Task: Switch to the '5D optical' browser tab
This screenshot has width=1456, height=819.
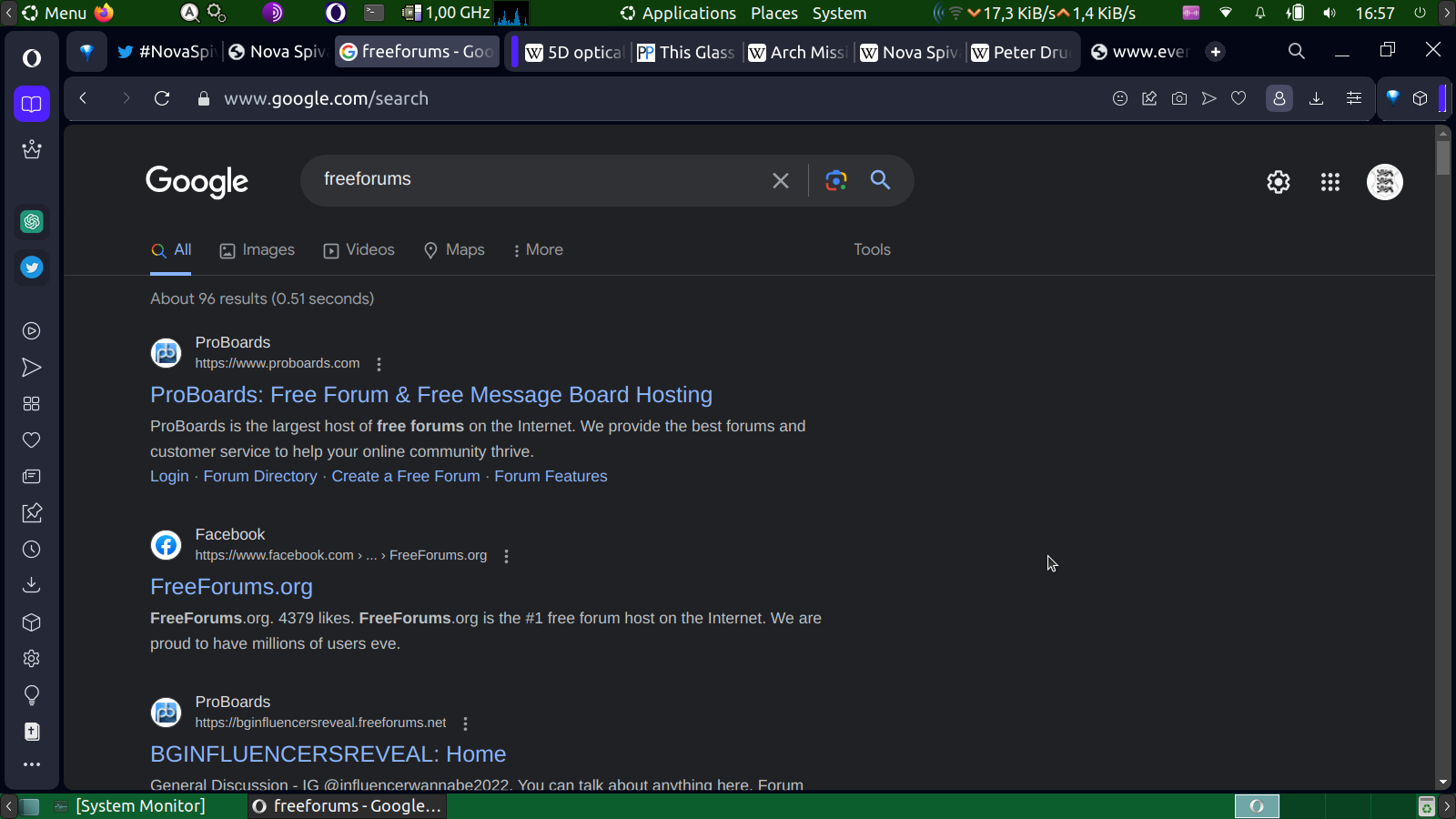Action: pos(574,52)
